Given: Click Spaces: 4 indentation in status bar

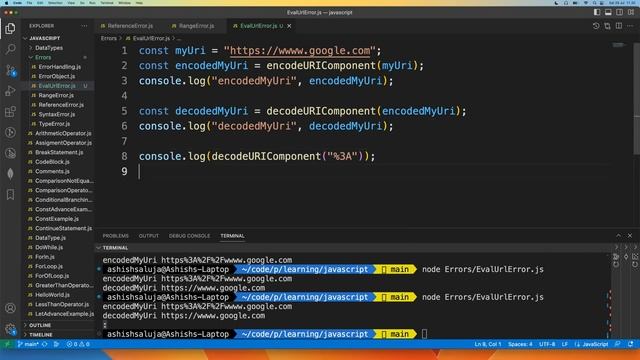Looking at the screenshot, I should [520, 344].
